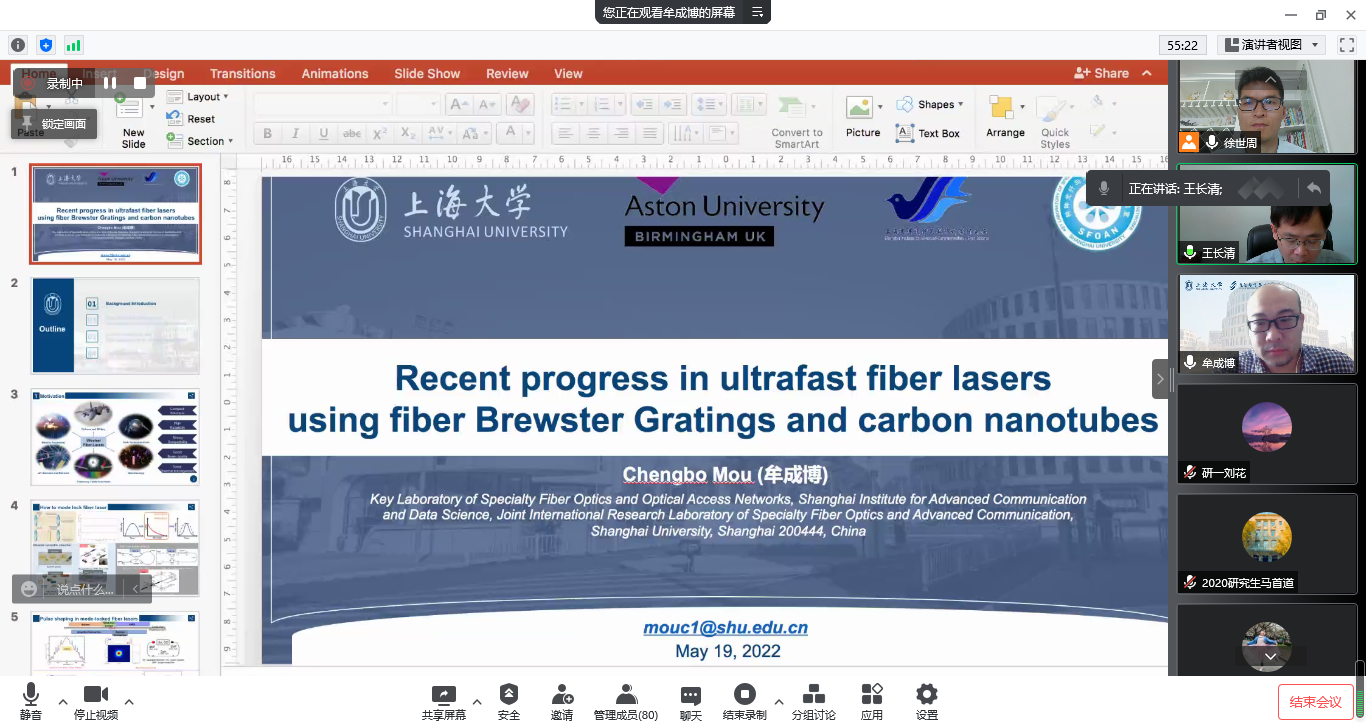Image resolution: width=1366 pixels, height=727 pixels.
Task: Click the mouc1@shu.edu.cn email link
Action: [725, 628]
